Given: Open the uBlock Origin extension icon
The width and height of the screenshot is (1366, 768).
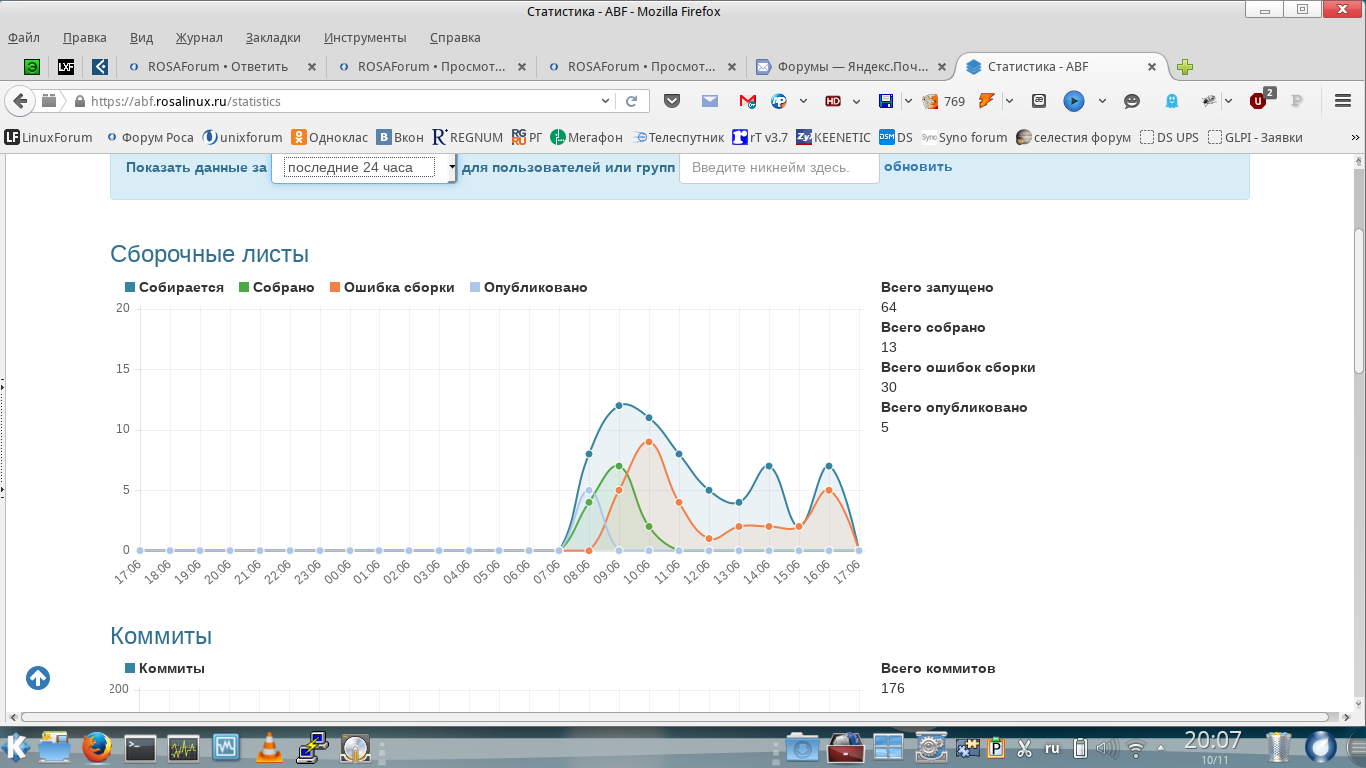Looking at the screenshot, I should pos(1258,101).
